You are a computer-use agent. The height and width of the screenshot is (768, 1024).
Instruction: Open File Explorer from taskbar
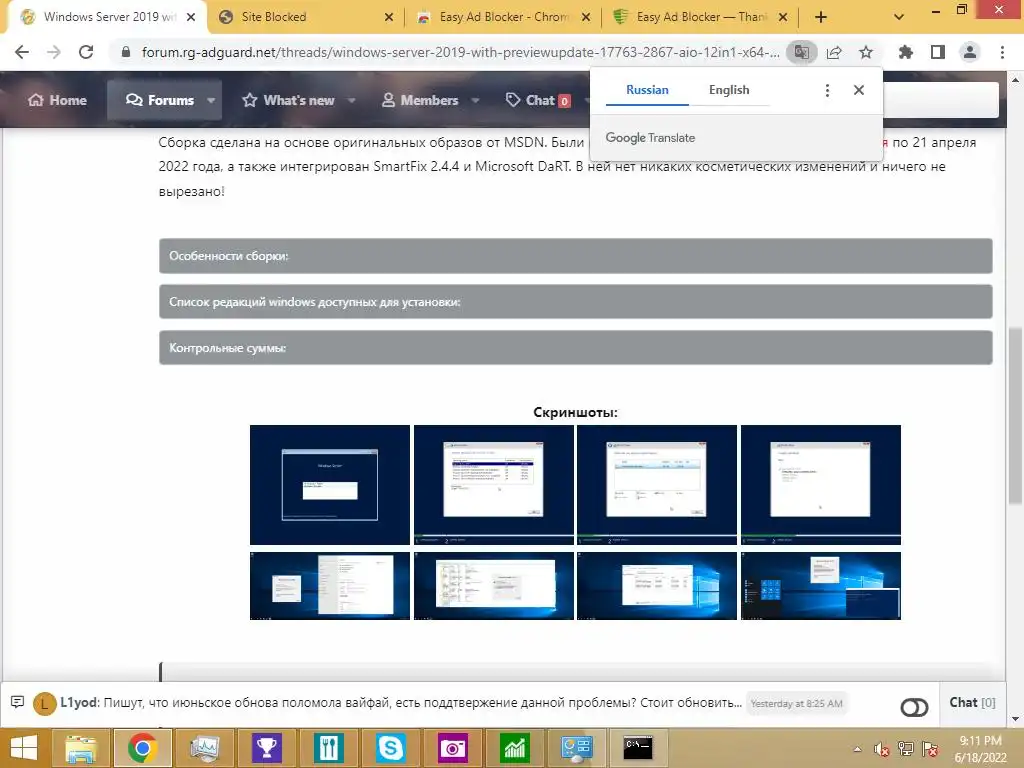(x=81, y=748)
